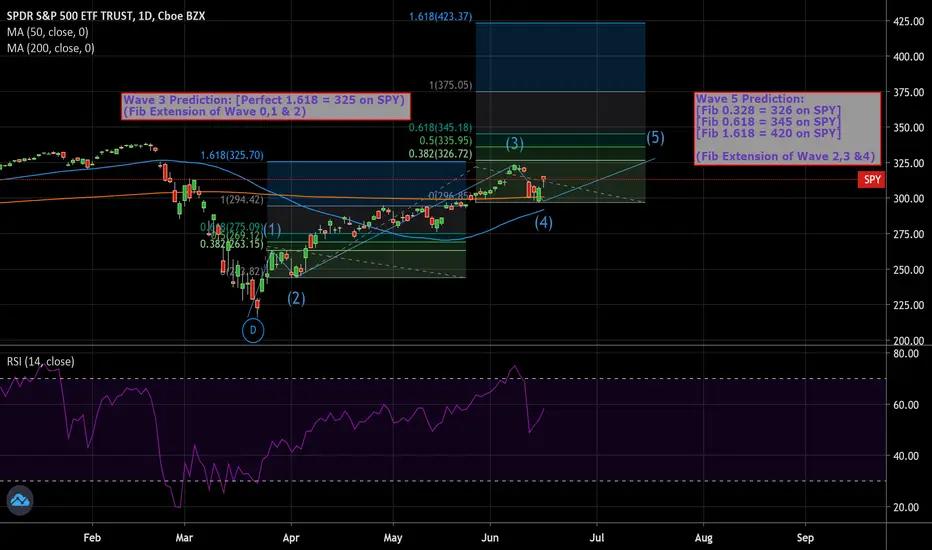Click the wave (5) label
Image resolution: width=932 pixels, height=550 pixels.
coord(655,137)
